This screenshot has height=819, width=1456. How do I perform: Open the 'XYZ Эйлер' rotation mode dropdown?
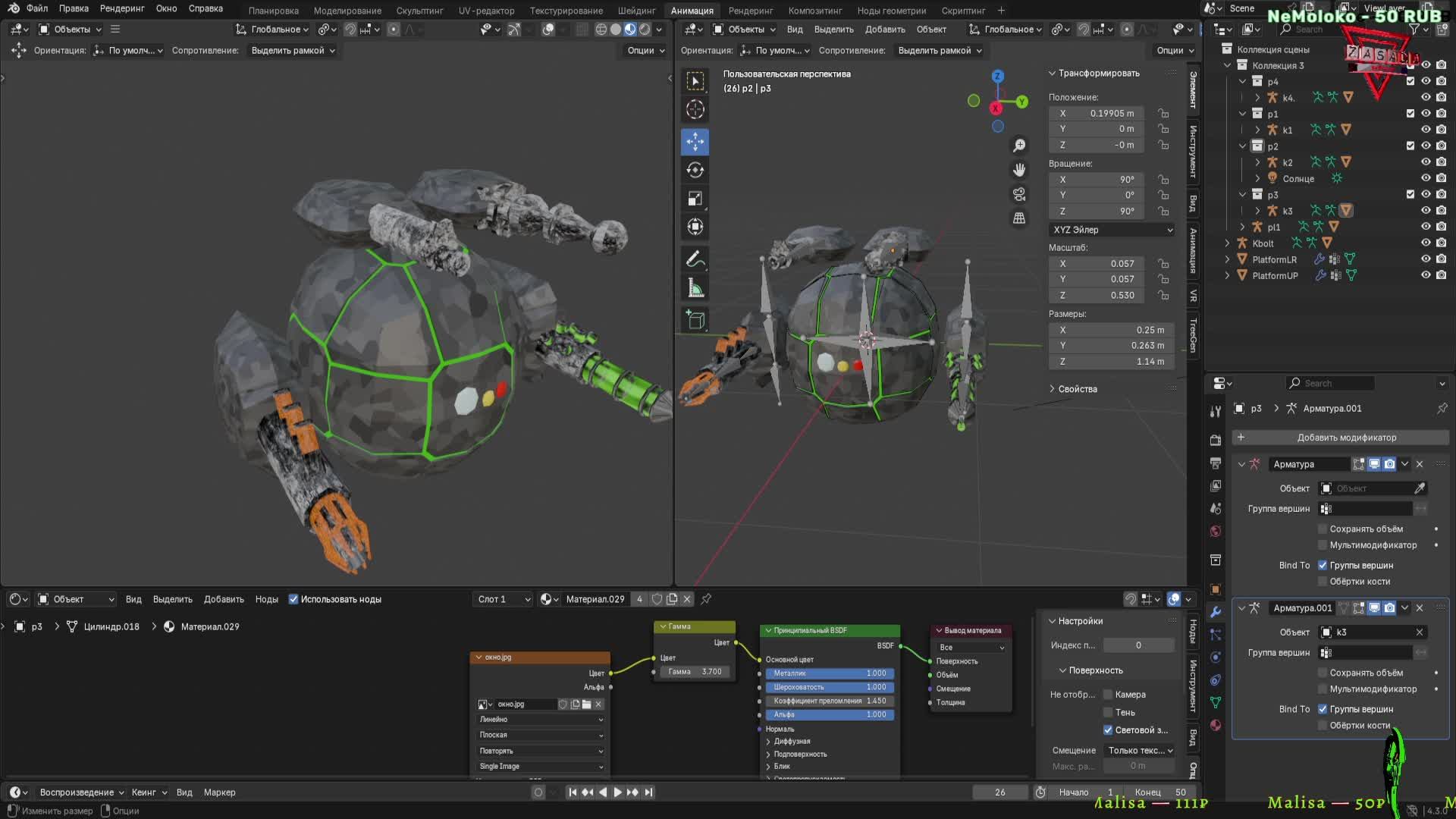pos(1112,230)
